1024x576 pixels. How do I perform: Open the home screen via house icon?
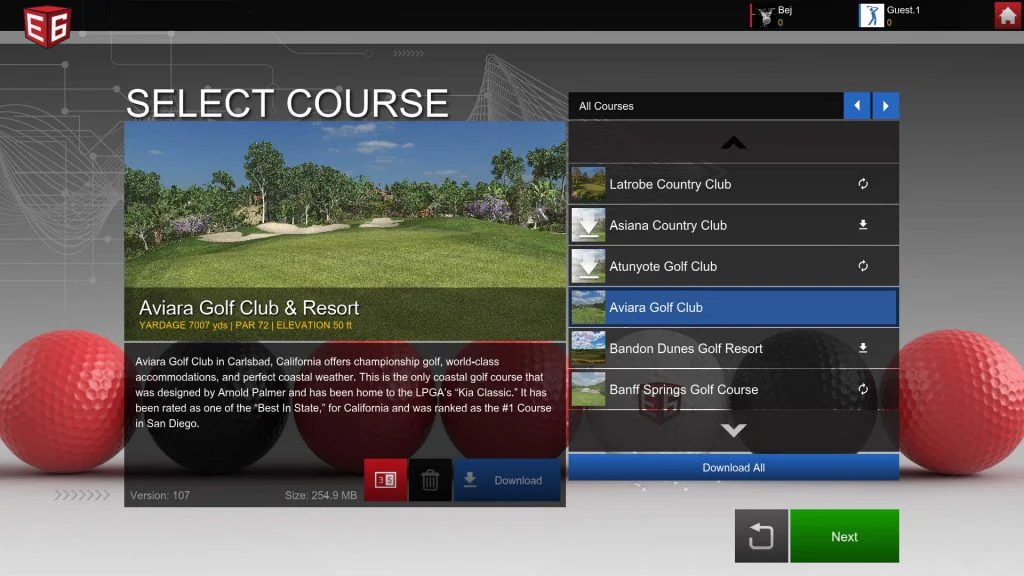pos(1008,14)
